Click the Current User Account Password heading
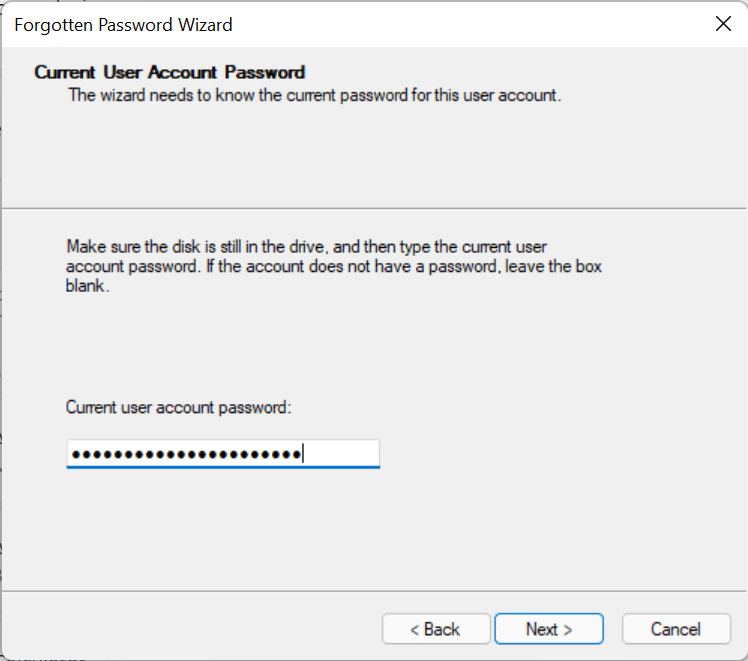The height and width of the screenshot is (661, 748). click(169, 72)
